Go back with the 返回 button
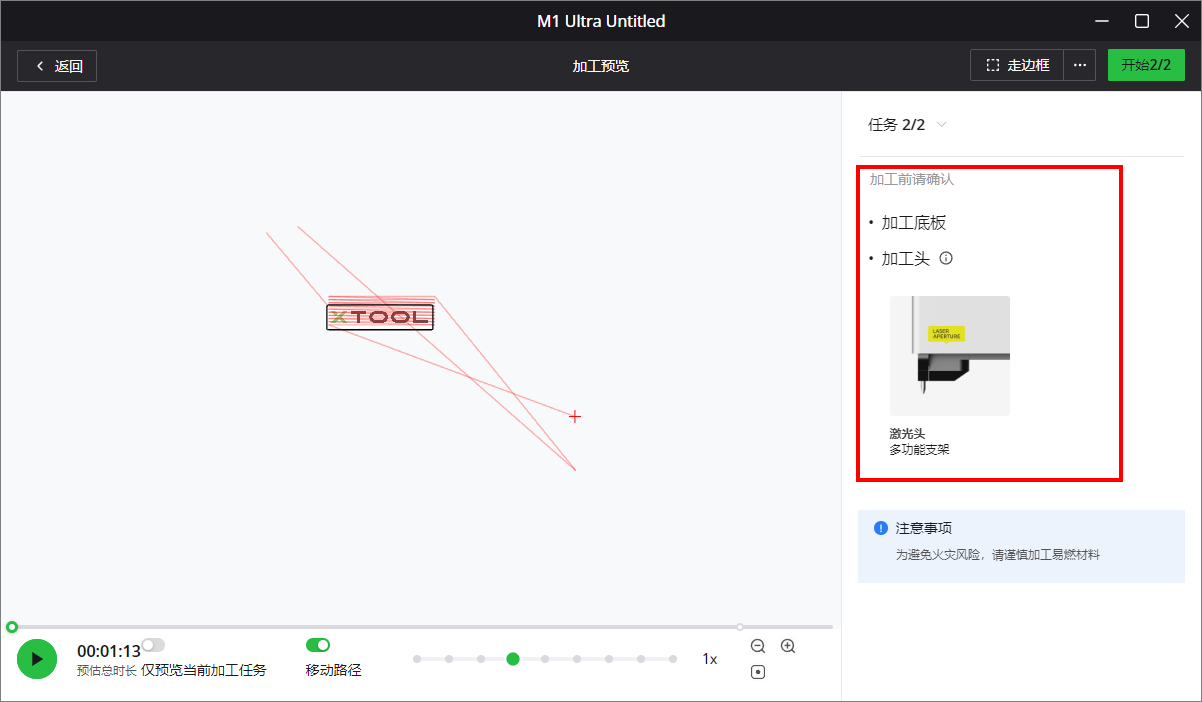Viewport: 1202px width, 702px height. (57, 66)
